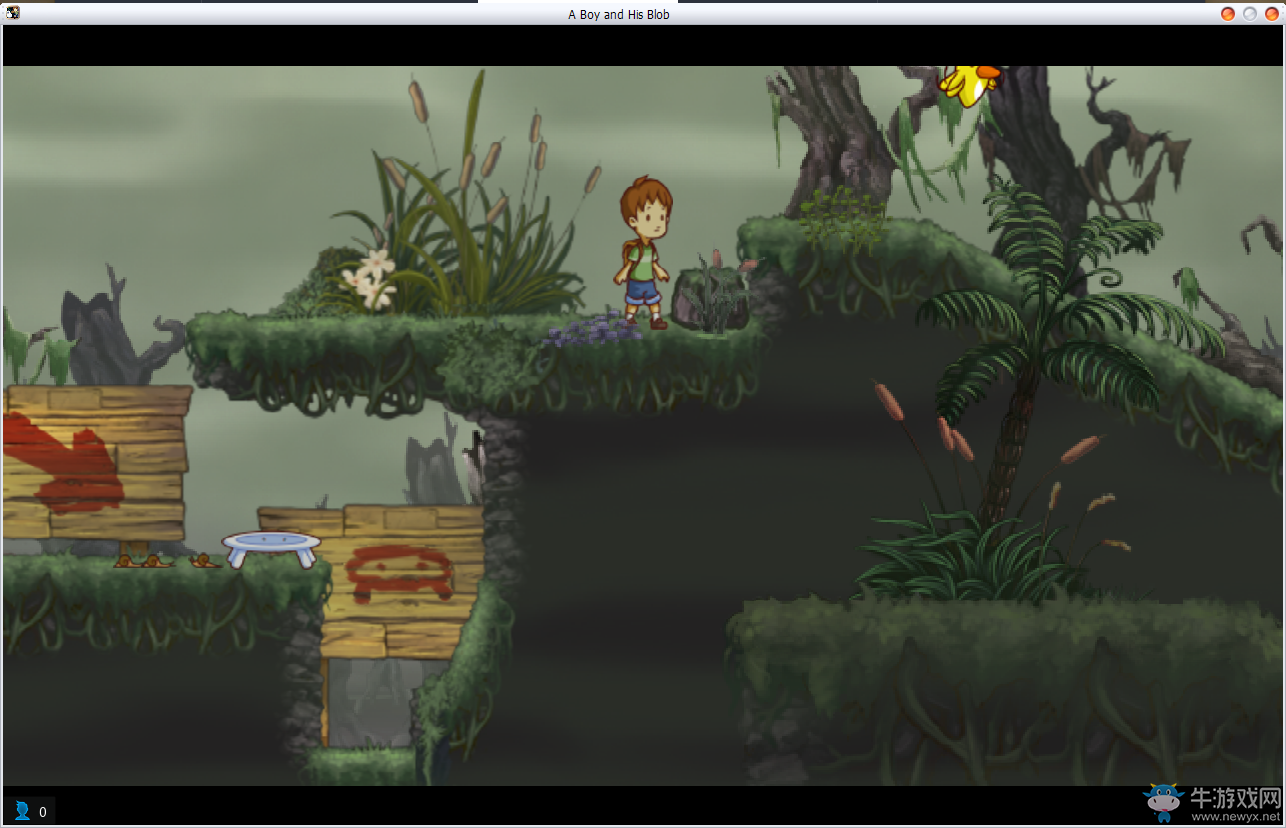This screenshot has height=828, width=1286.
Task: Click the boy character standing on the ledge
Action: click(x=643, y=253)
